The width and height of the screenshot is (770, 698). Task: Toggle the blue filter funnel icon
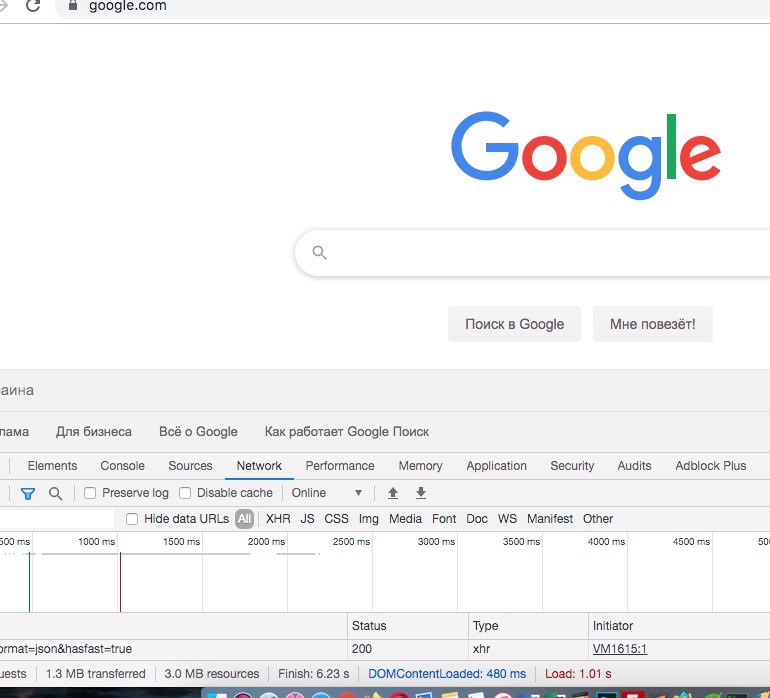pyautogui.click(x=28, y=493)
